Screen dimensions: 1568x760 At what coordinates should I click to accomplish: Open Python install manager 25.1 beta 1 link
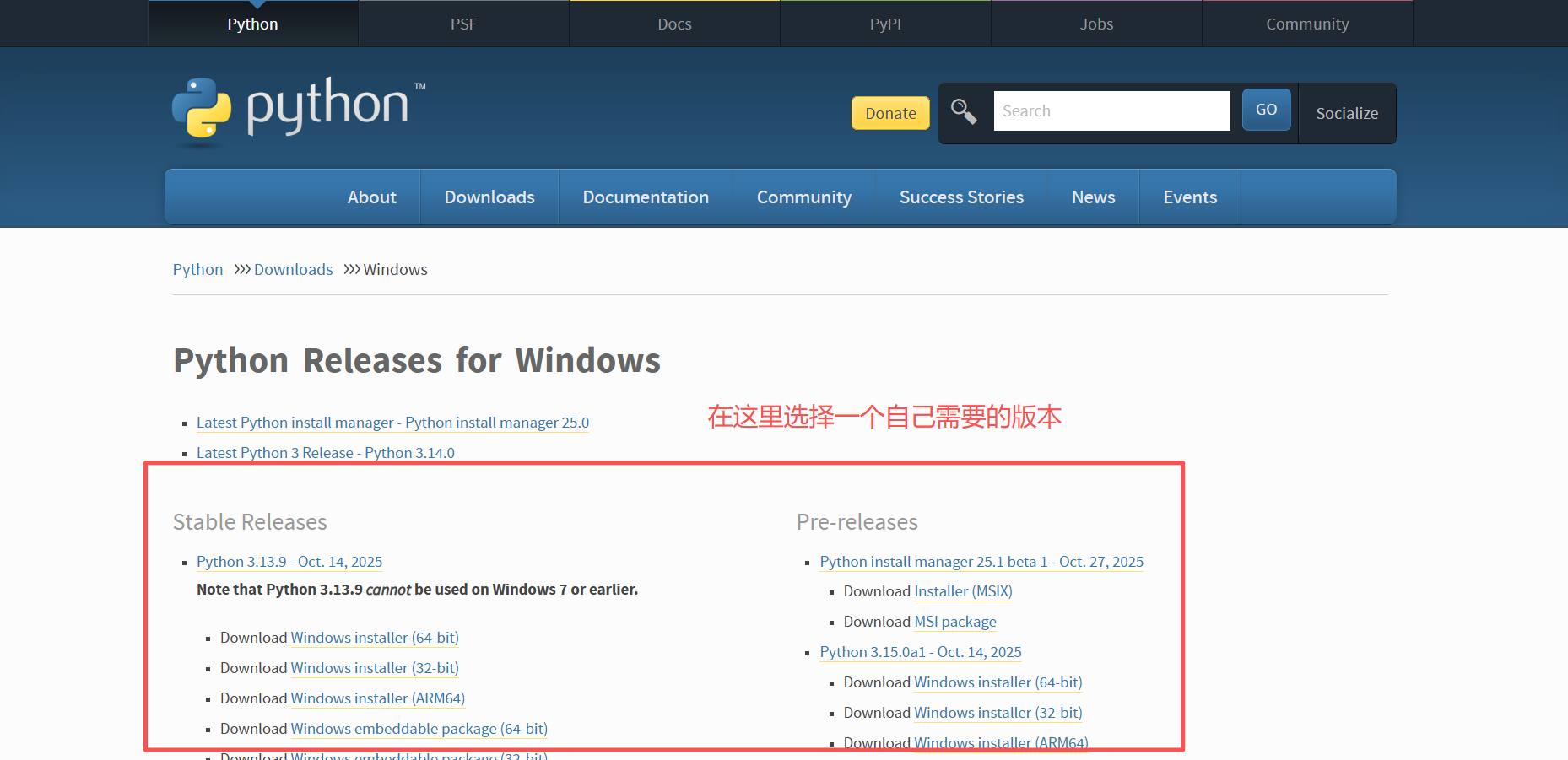(981, 562)
